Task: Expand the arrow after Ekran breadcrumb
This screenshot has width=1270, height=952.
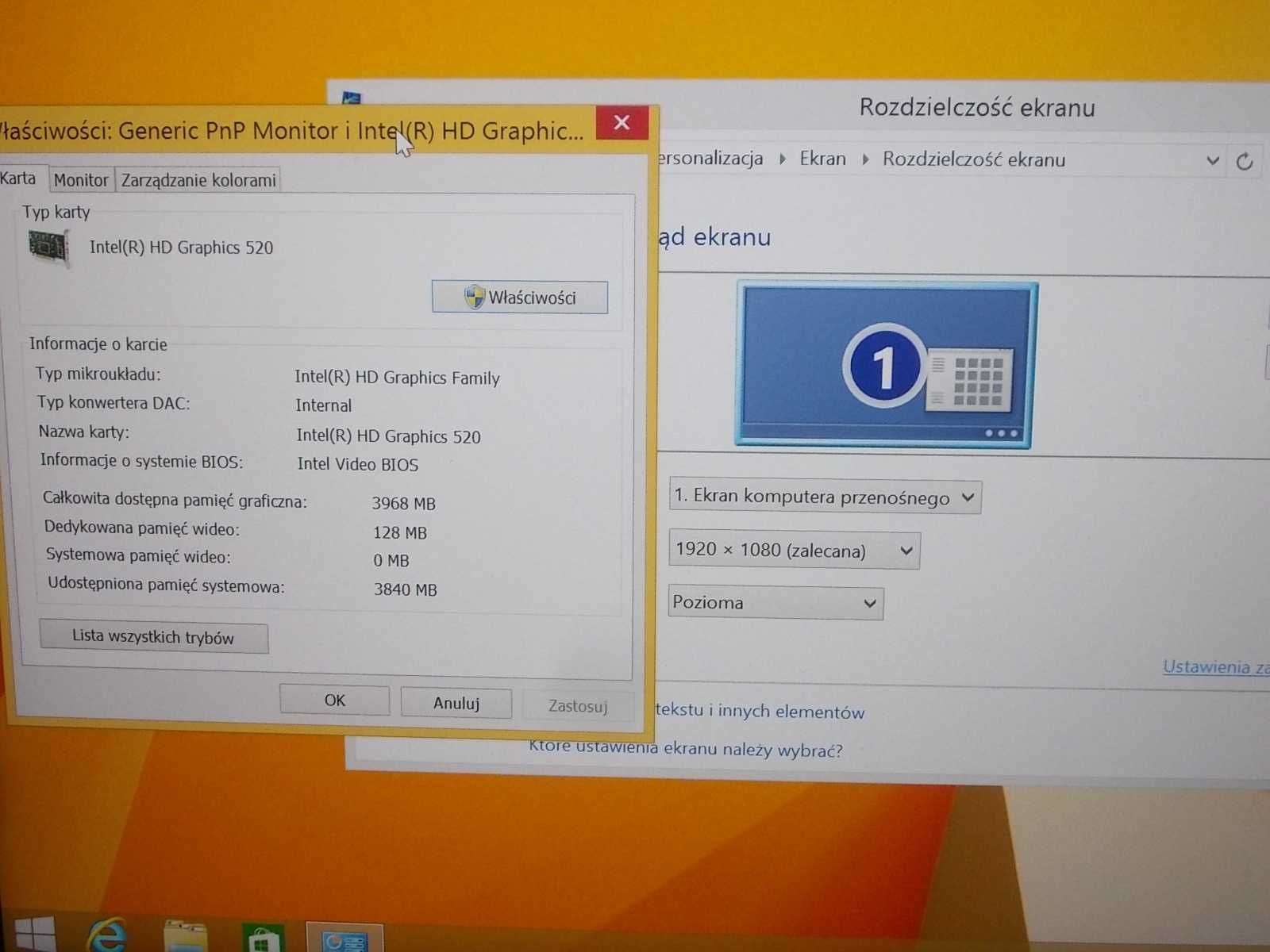Action: coord(865,159)
